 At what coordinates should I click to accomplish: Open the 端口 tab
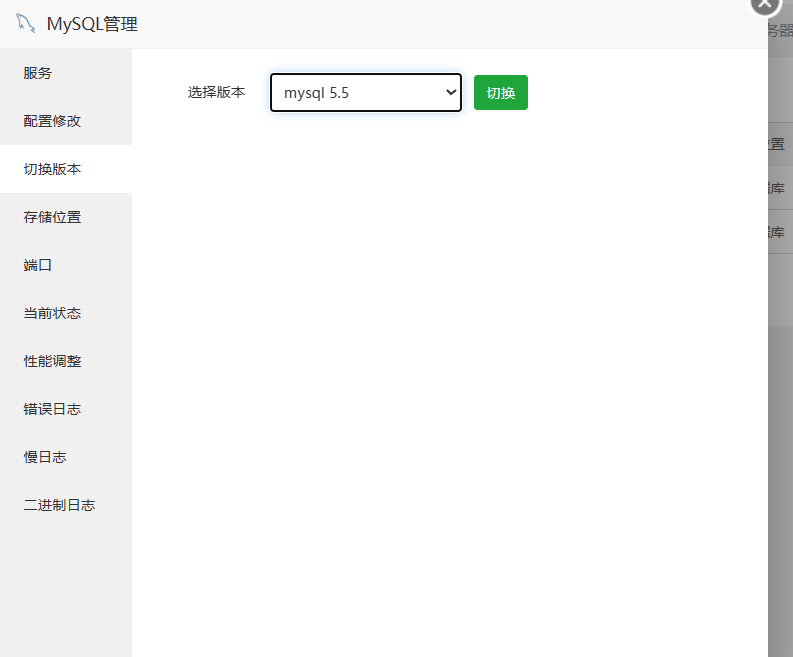coord(66,265)
